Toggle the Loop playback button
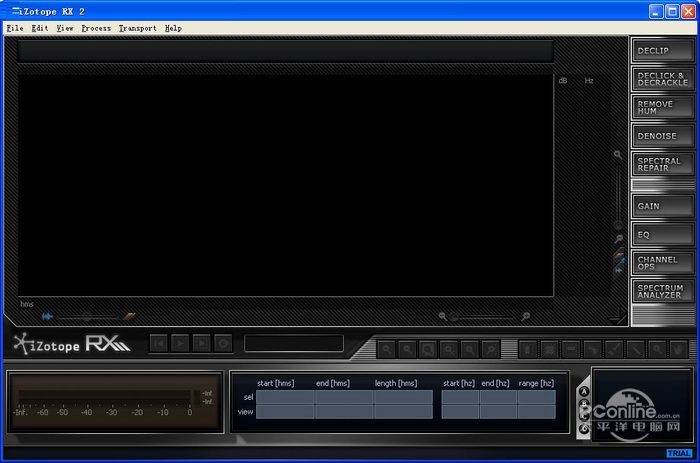The height and width of the screenshot is (463, 700). click(x=223, y=343)
